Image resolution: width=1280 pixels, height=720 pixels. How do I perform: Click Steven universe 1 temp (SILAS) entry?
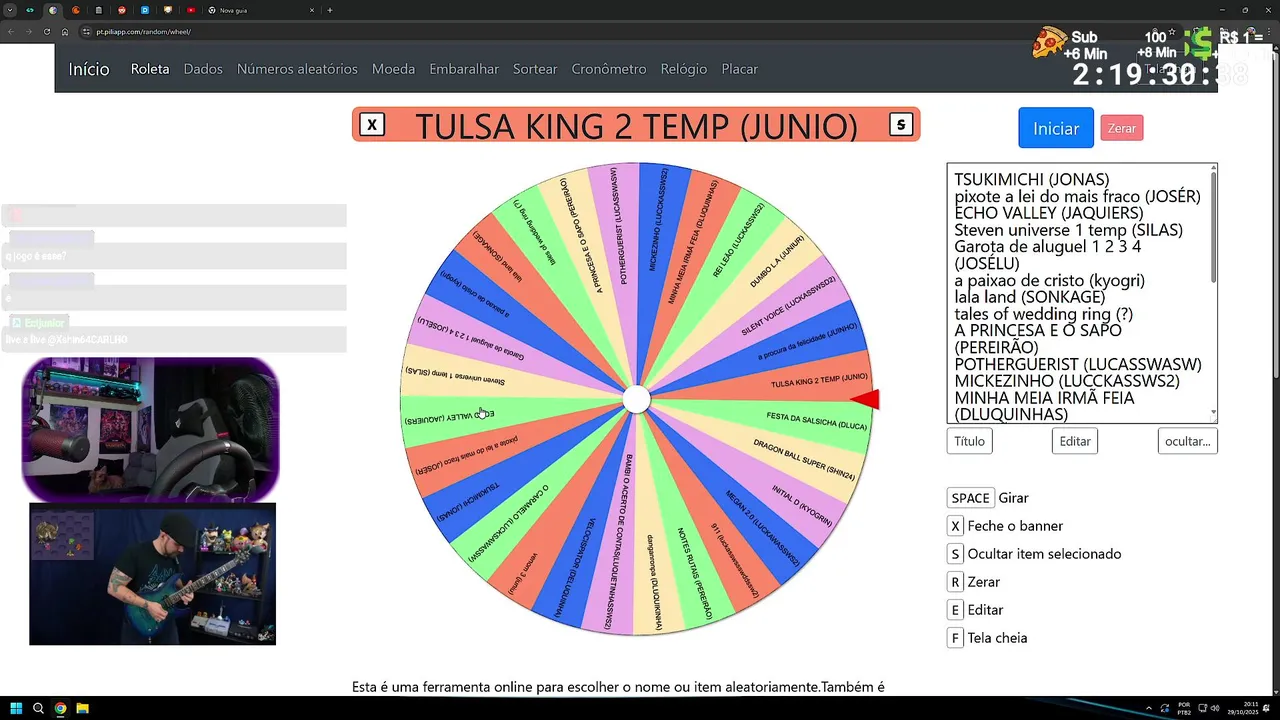[1068, 230]
